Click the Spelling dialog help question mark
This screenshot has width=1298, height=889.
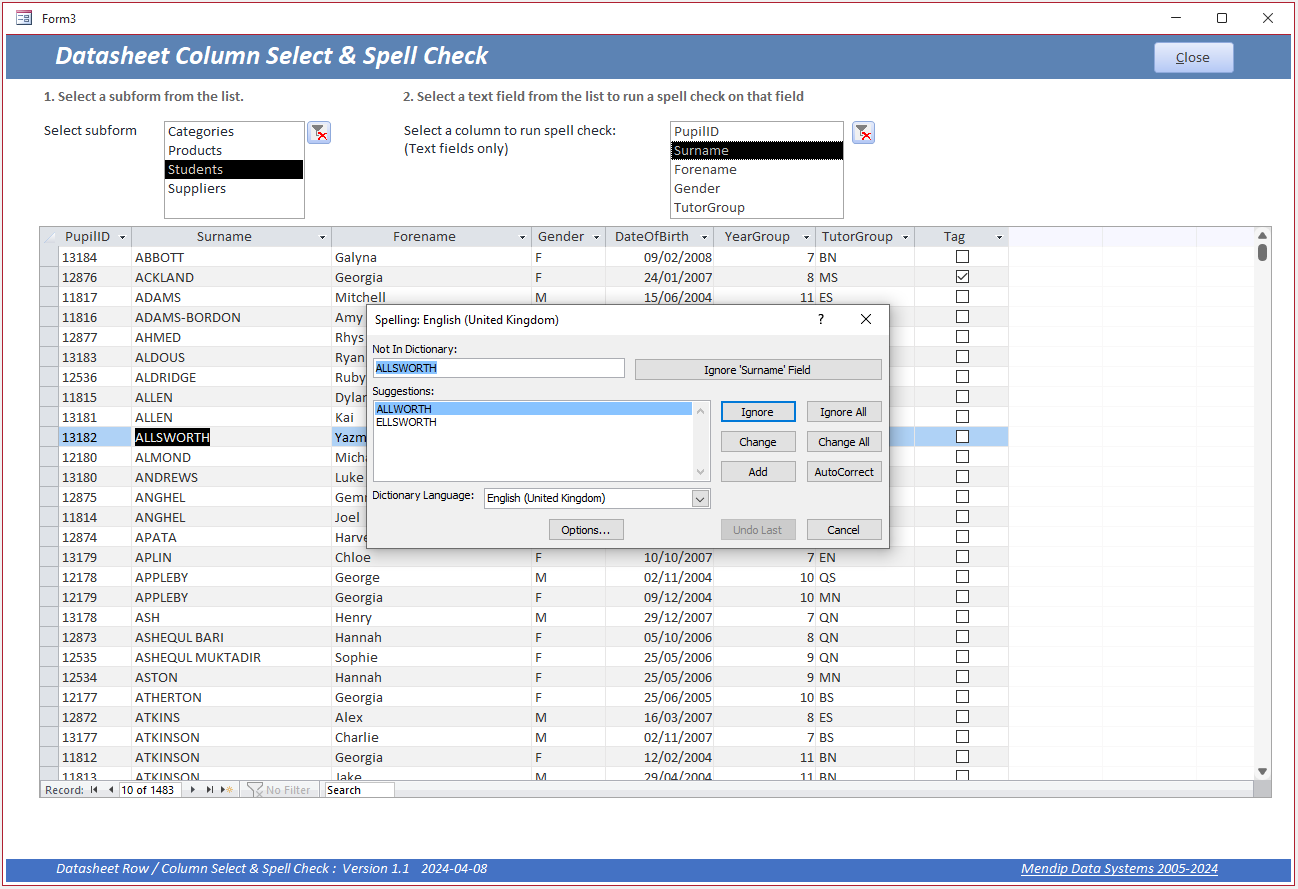coord(821,319)
